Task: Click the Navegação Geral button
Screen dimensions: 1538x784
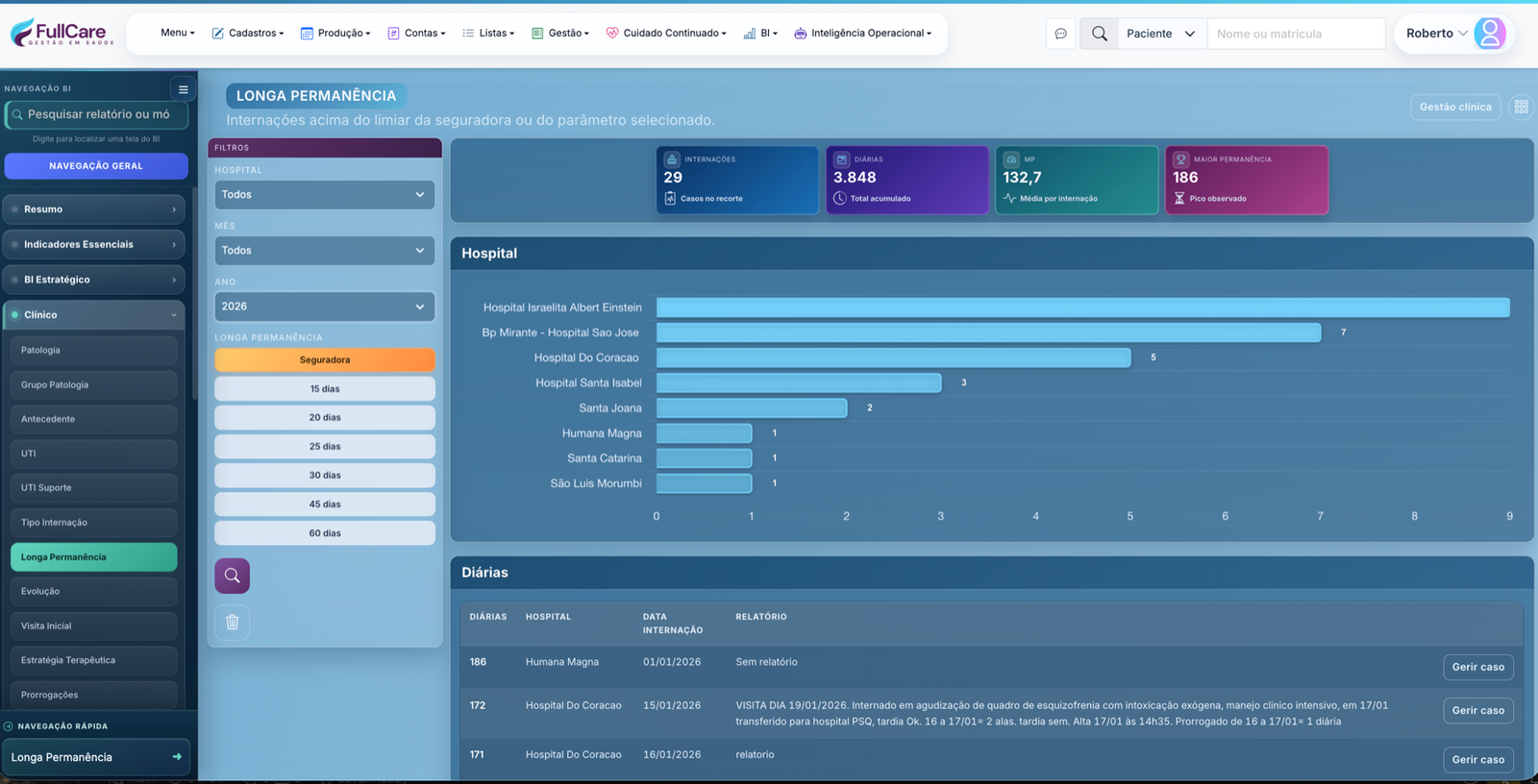Action: click(x=96, y=166)
